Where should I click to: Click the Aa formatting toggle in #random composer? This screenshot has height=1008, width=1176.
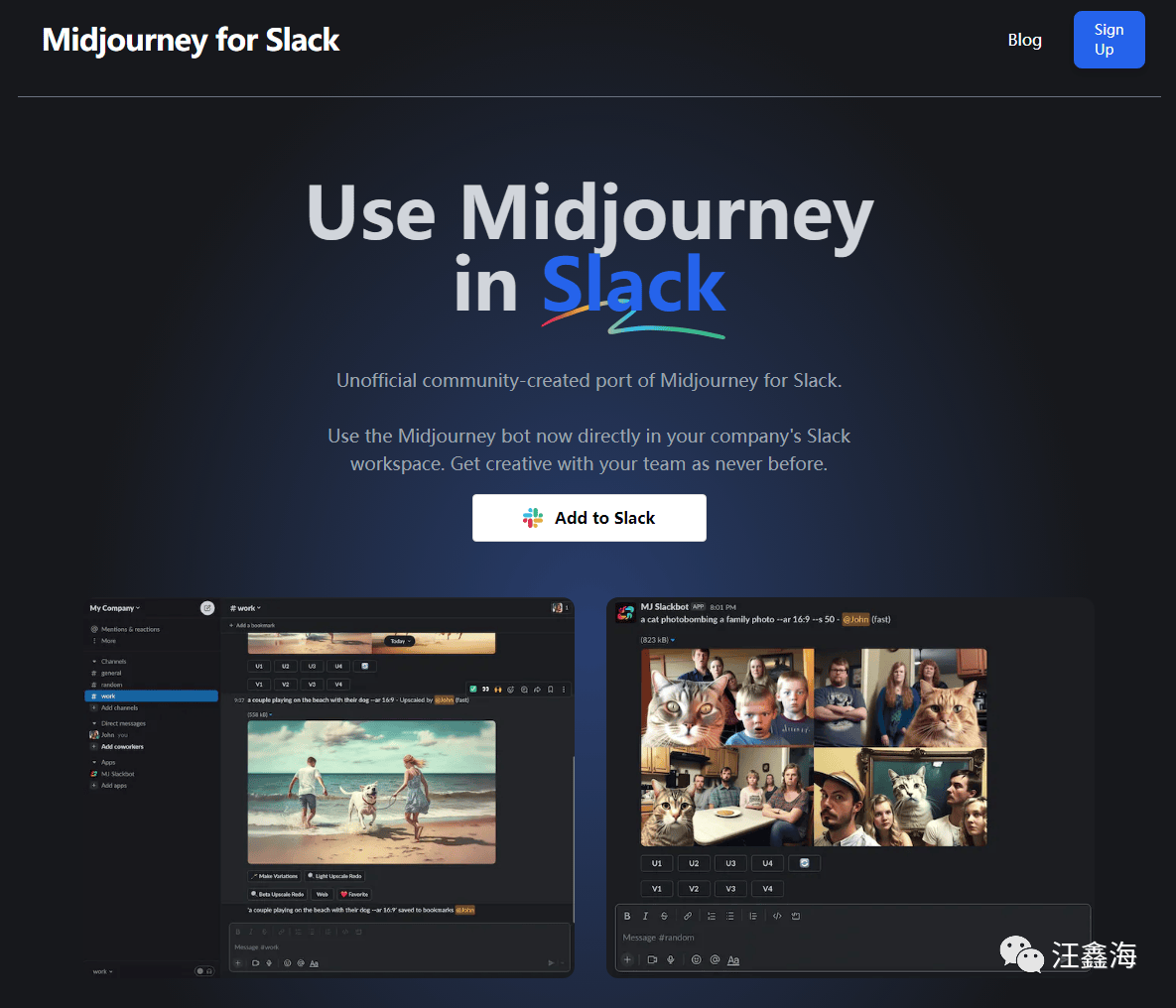point(733,960)
